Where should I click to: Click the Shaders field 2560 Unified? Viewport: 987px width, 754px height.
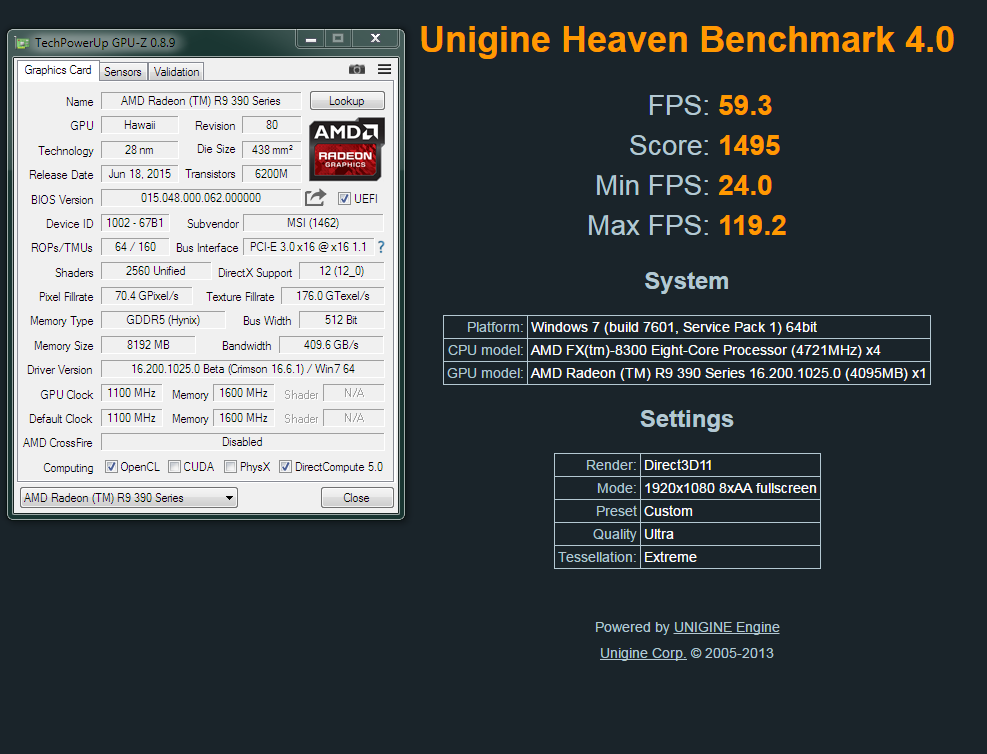point(155,271)
